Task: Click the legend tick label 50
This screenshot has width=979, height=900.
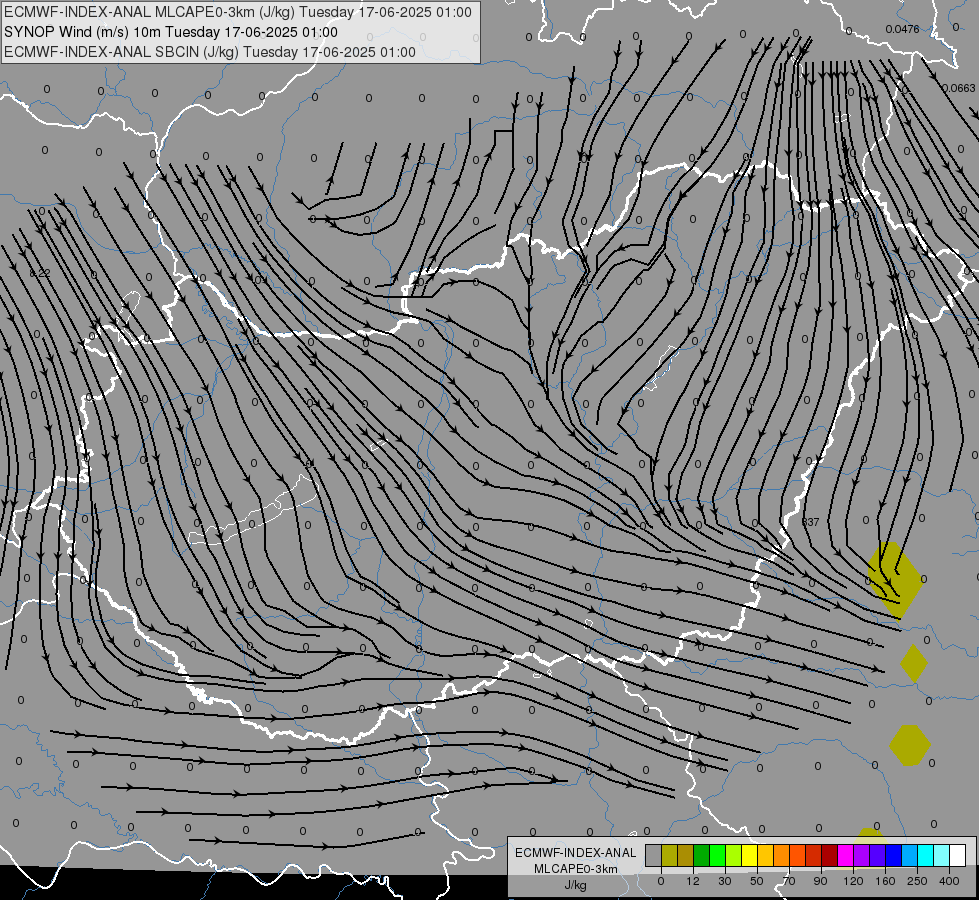Action: coord(757,881)
